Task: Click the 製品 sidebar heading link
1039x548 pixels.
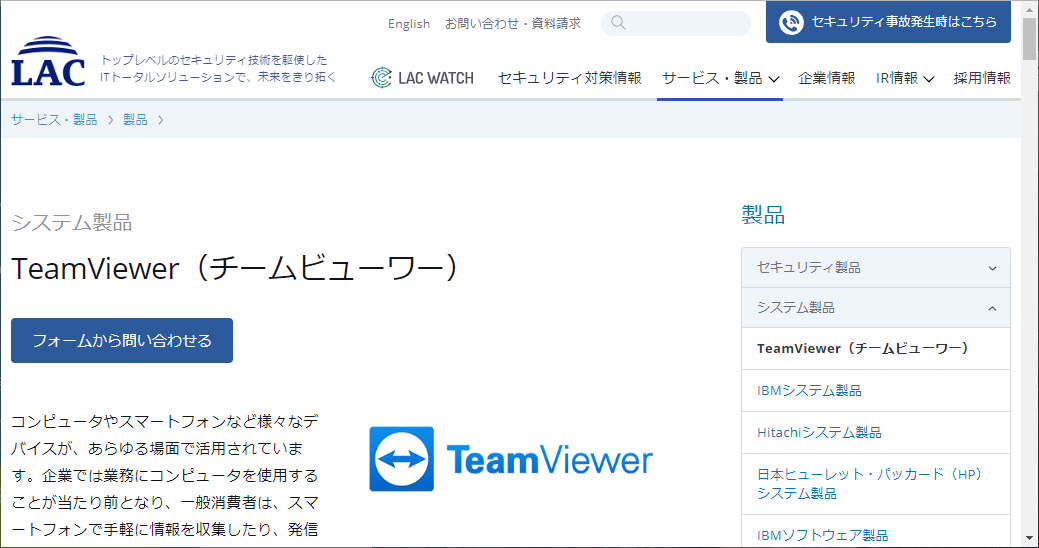Action: point(763,215)
